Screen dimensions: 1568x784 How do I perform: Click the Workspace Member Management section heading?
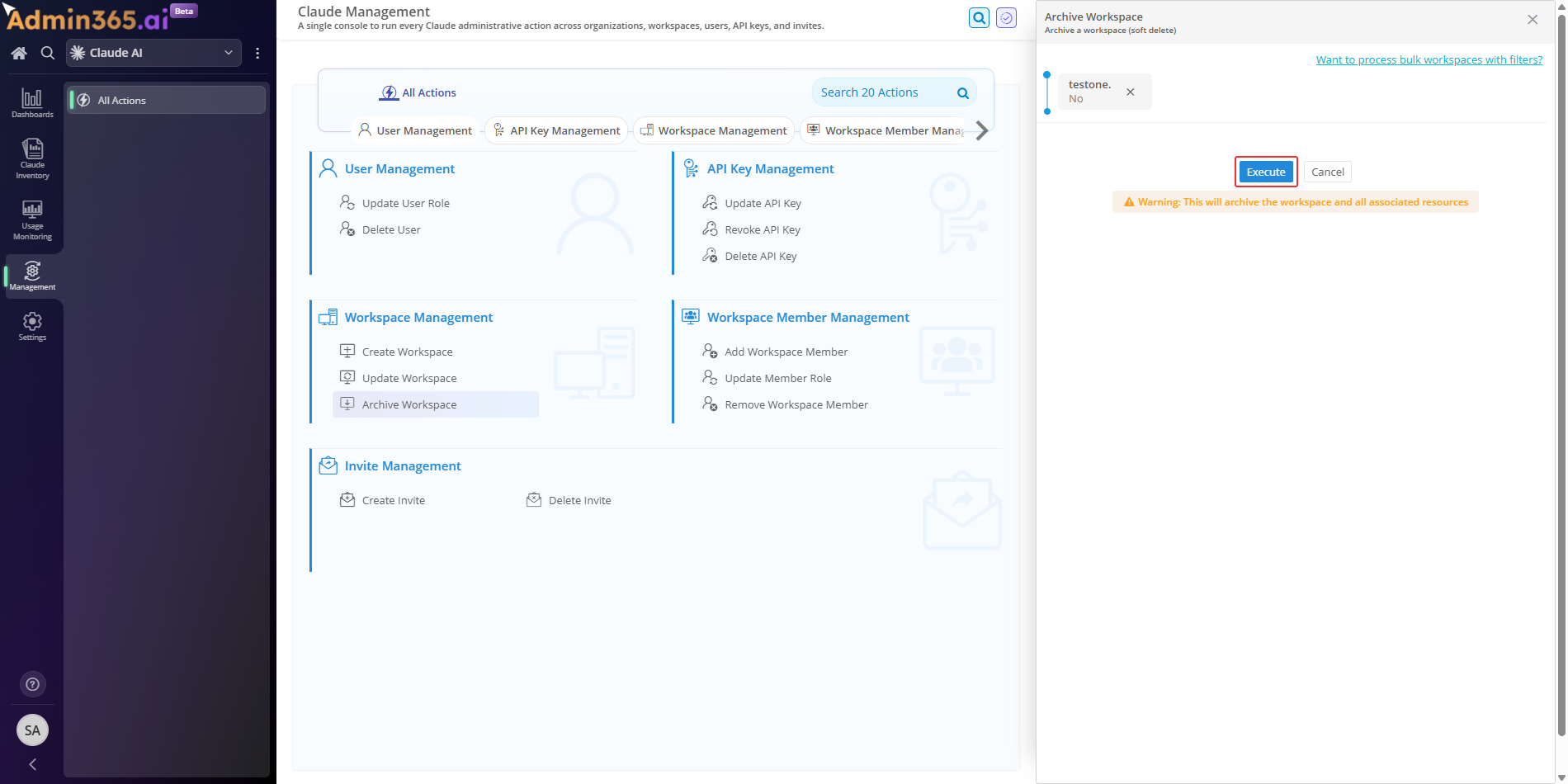tap(808, 317)
